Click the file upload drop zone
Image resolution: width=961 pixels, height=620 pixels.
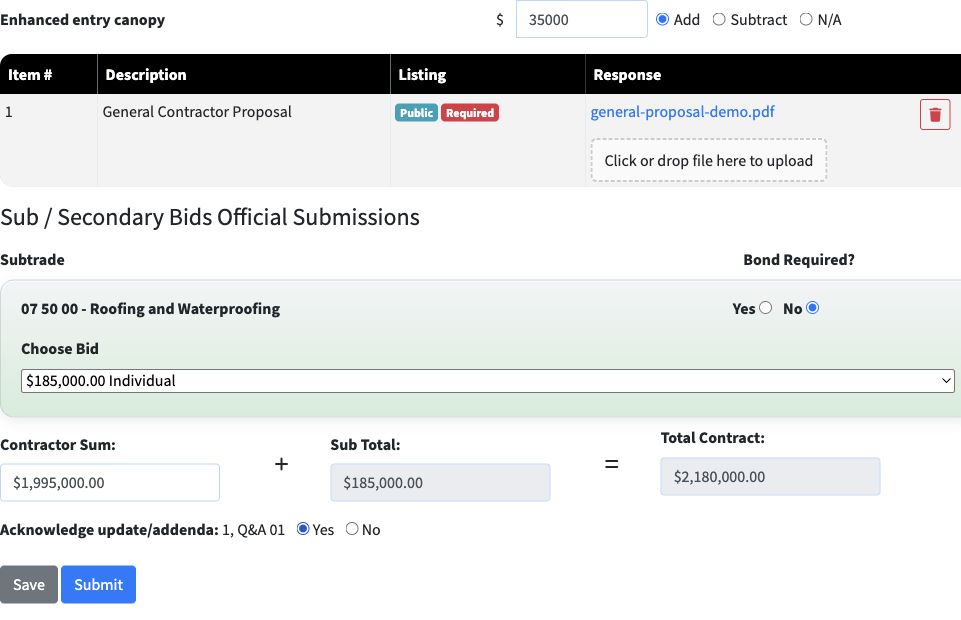point(708,160)
